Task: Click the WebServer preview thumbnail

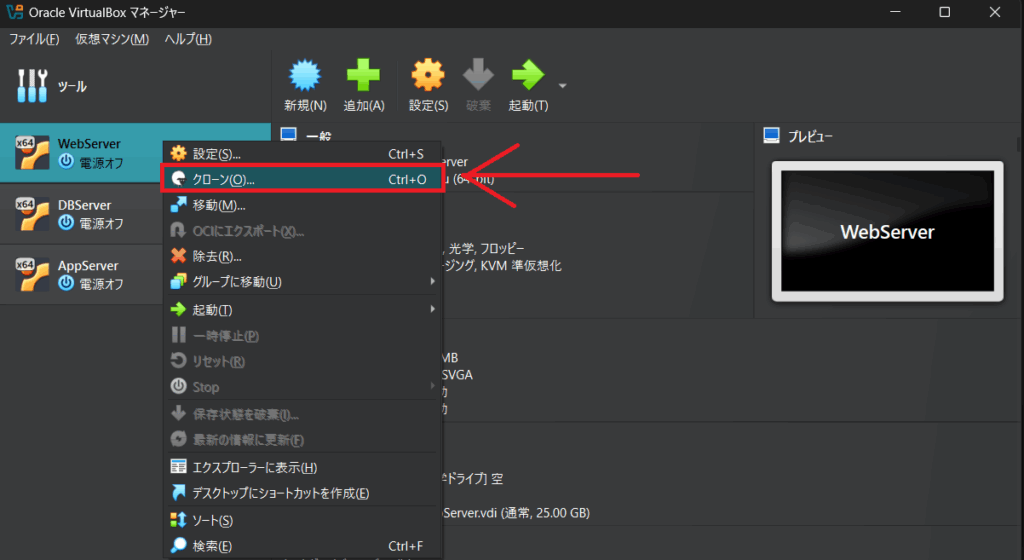Action: coord(888,231)
